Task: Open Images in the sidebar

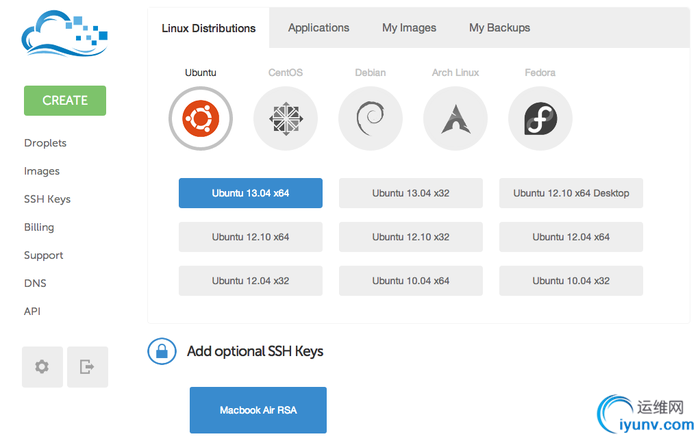Action: 42,171
